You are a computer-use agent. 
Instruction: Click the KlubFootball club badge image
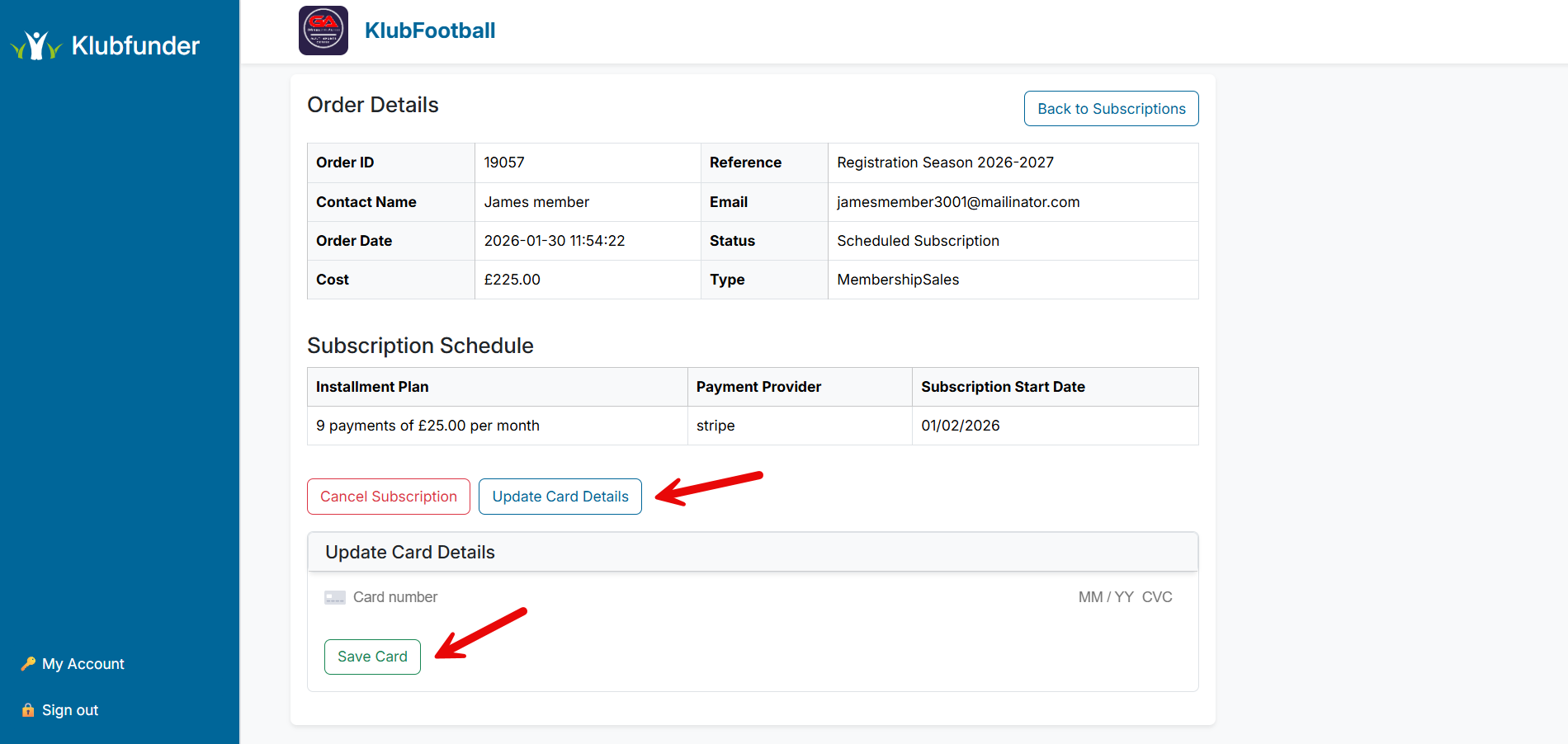coord(324,31)
